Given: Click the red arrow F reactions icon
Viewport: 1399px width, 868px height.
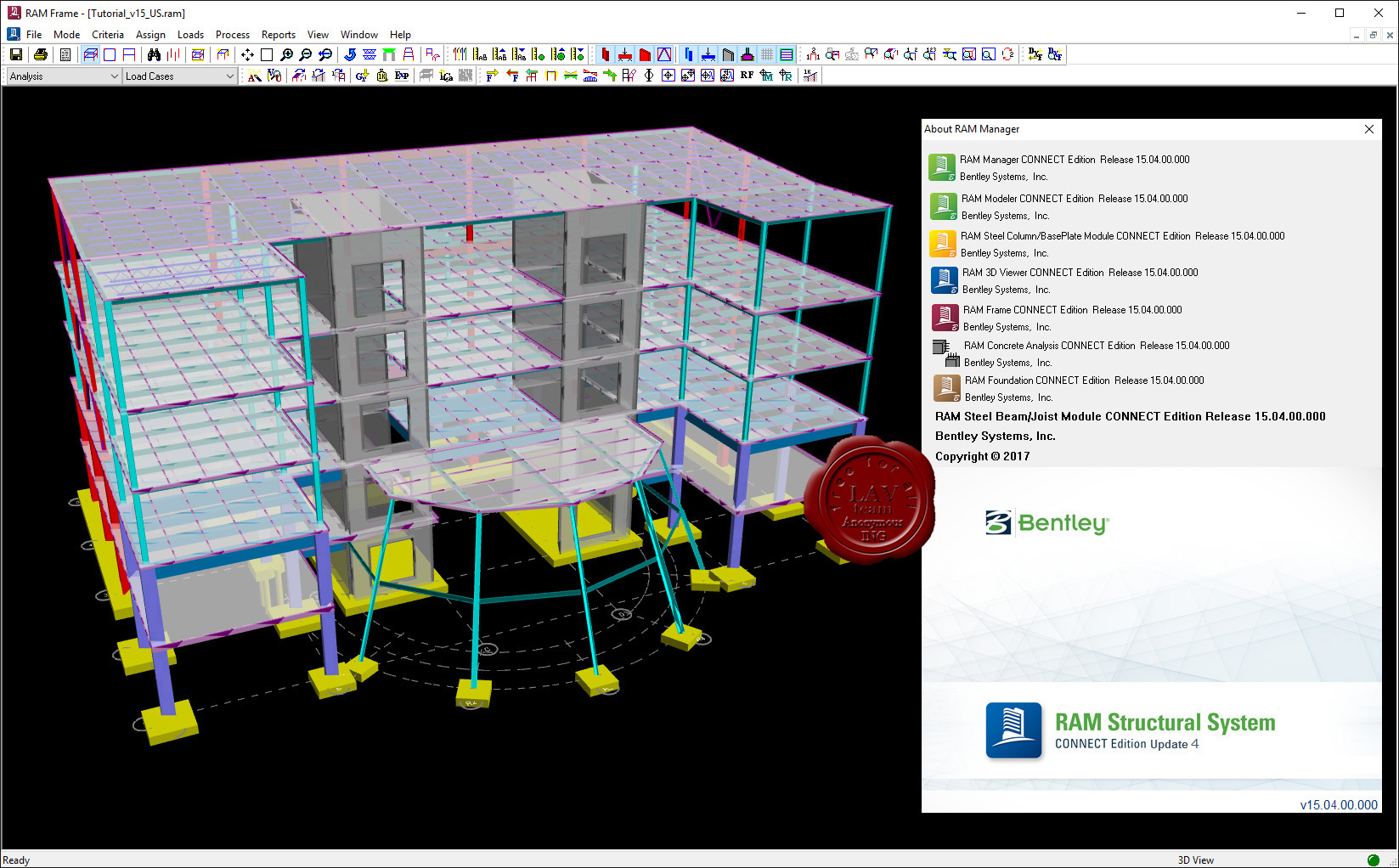Looking at the screenshot, I should (x=511, y=76).
